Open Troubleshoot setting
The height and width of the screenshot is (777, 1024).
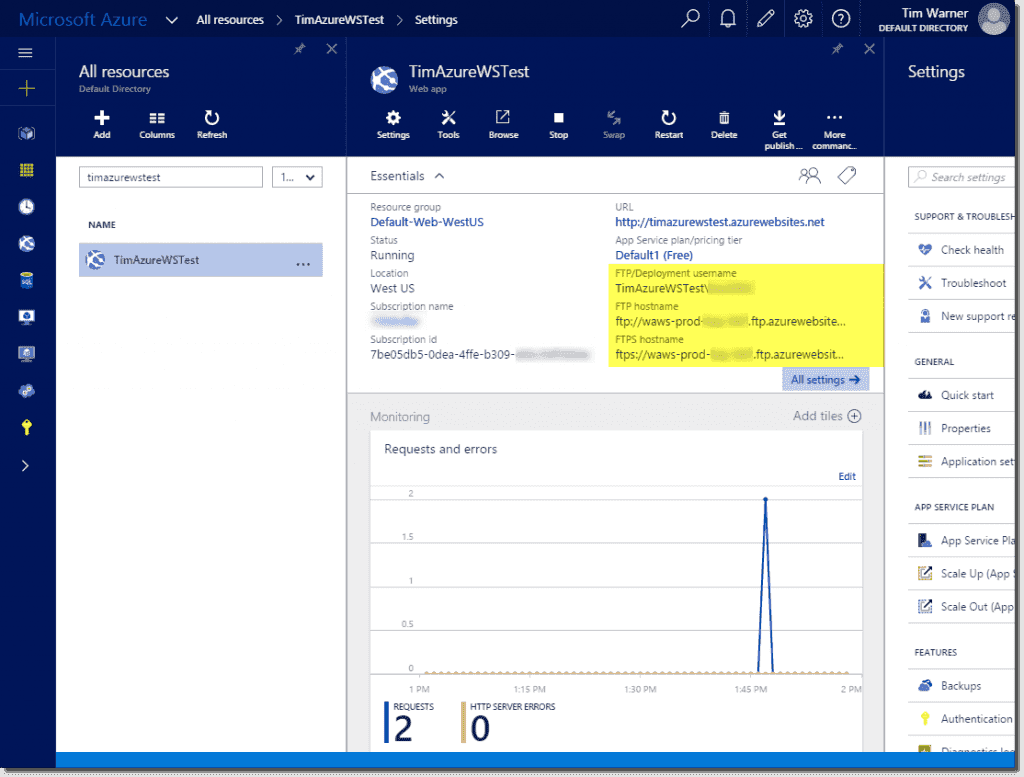pos(961,283)
